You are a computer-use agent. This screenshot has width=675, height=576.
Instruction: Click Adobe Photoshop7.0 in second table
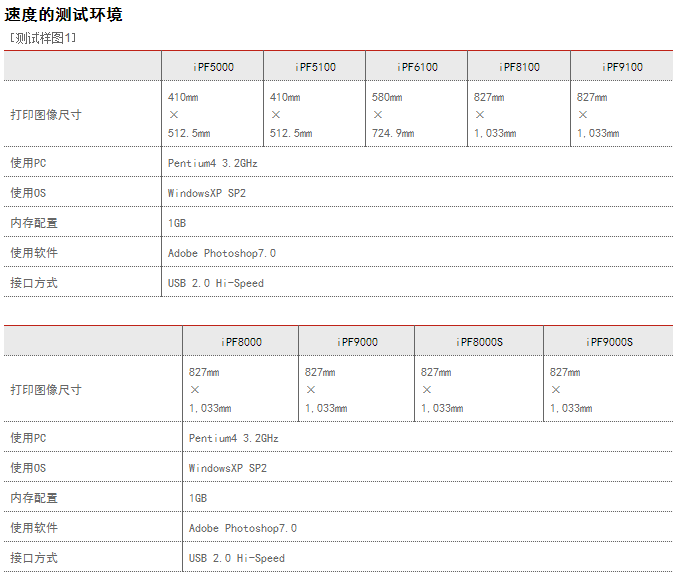click(x=243, y=529)
